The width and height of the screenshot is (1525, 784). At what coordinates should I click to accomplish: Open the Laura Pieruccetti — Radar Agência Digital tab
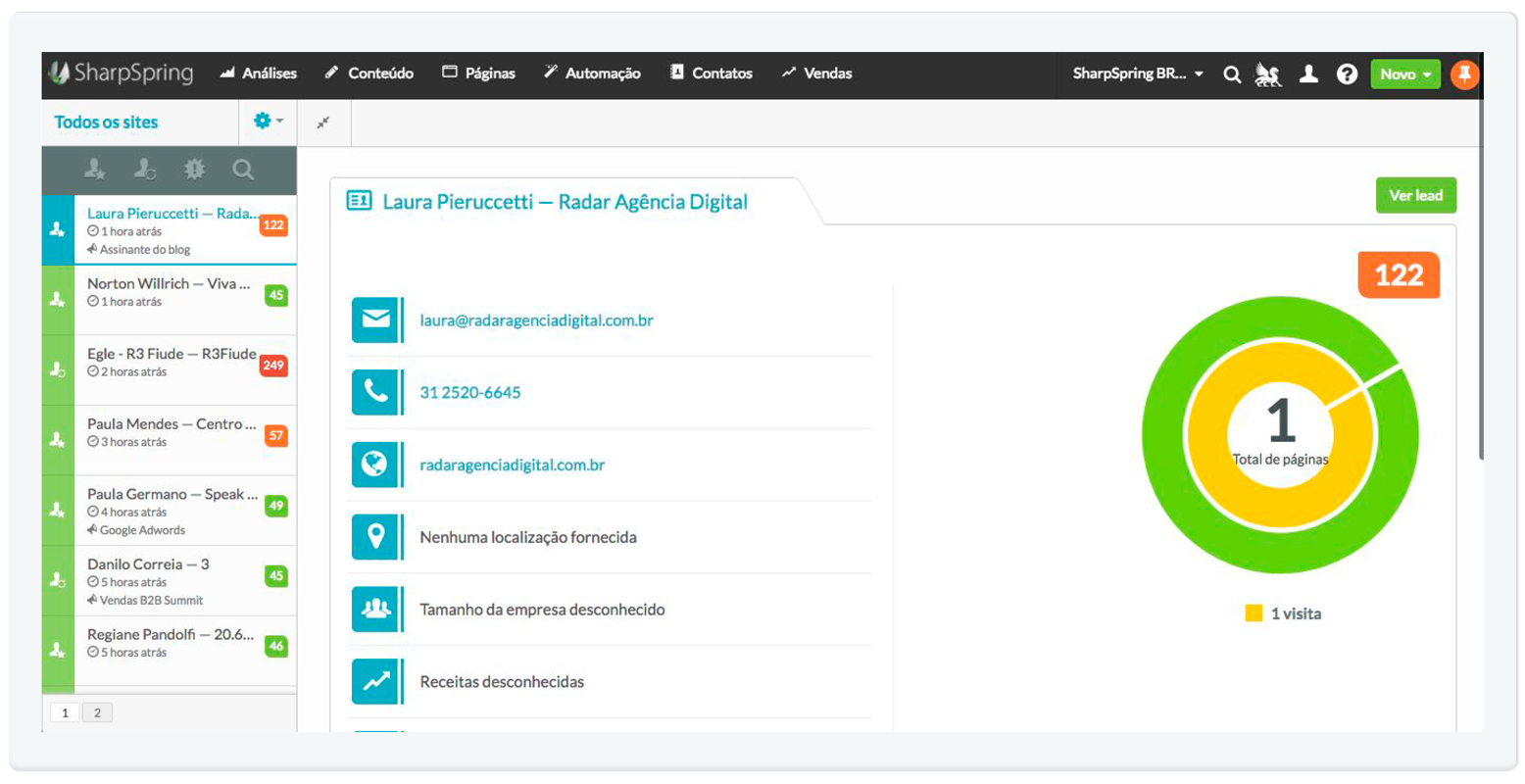point(565,202)
